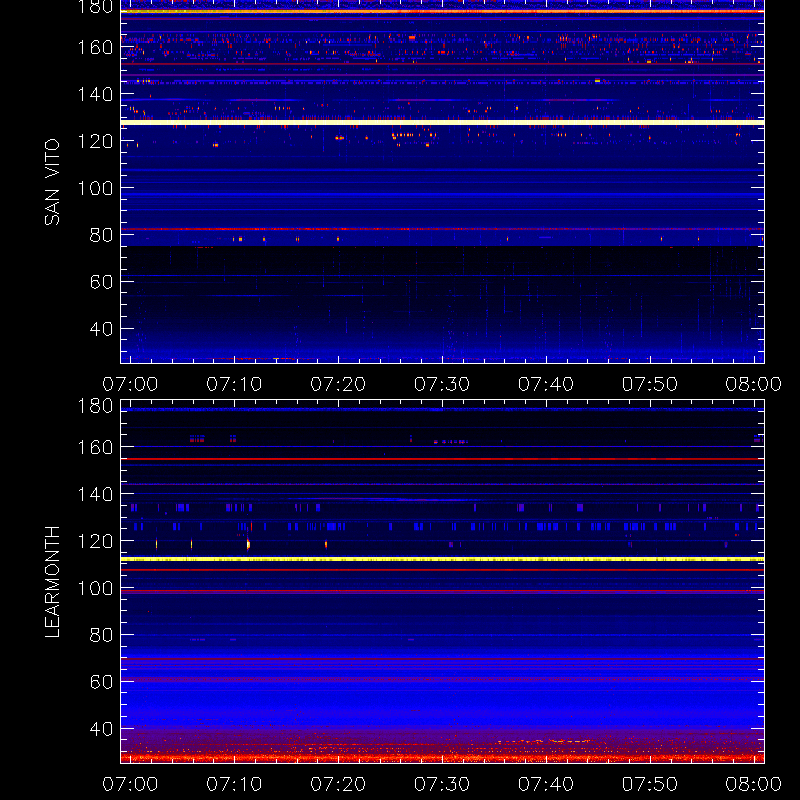
Task: Select the 100 frequency label on the San Vito plot
Action: (95, 188)
